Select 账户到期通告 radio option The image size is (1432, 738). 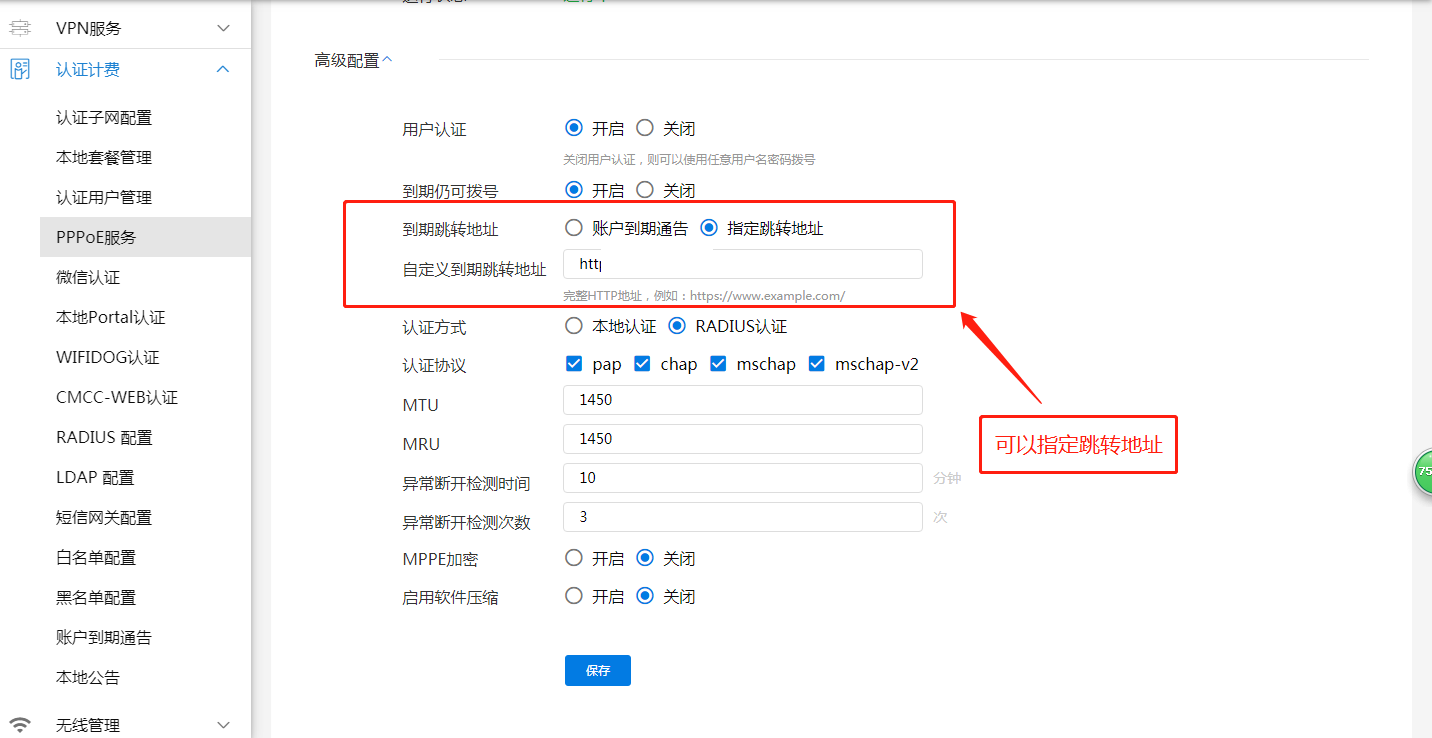coord(574,228)
